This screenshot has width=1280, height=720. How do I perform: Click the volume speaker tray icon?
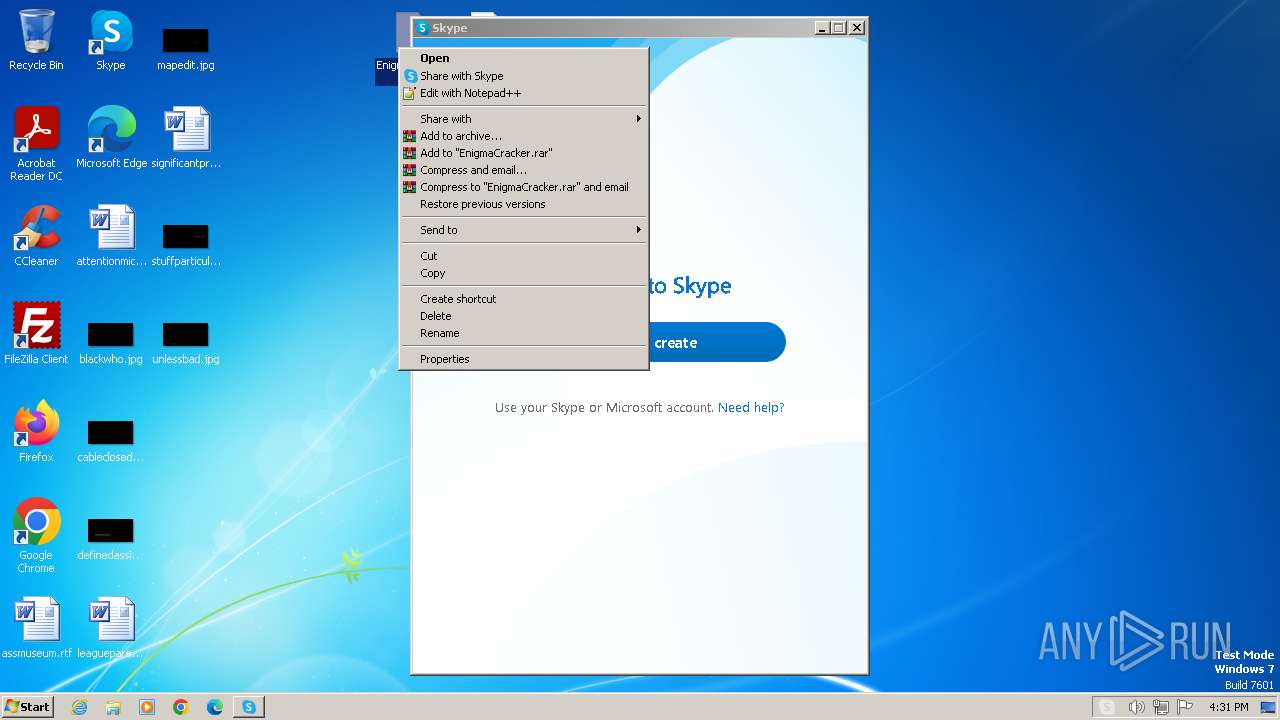(1136, 707)
